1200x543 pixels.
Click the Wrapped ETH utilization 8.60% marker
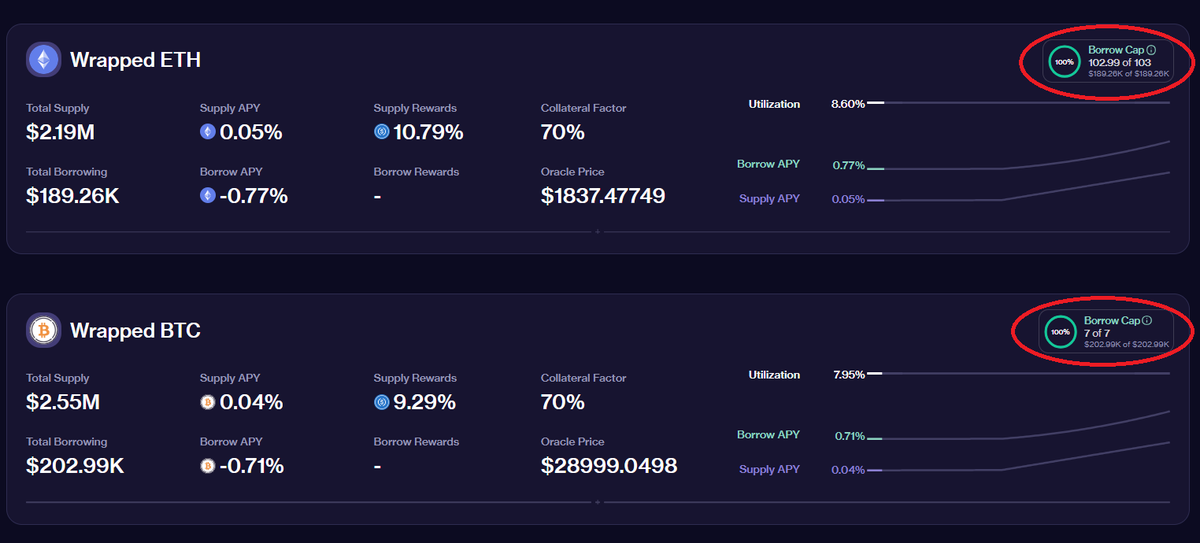[x=876, y=103]
